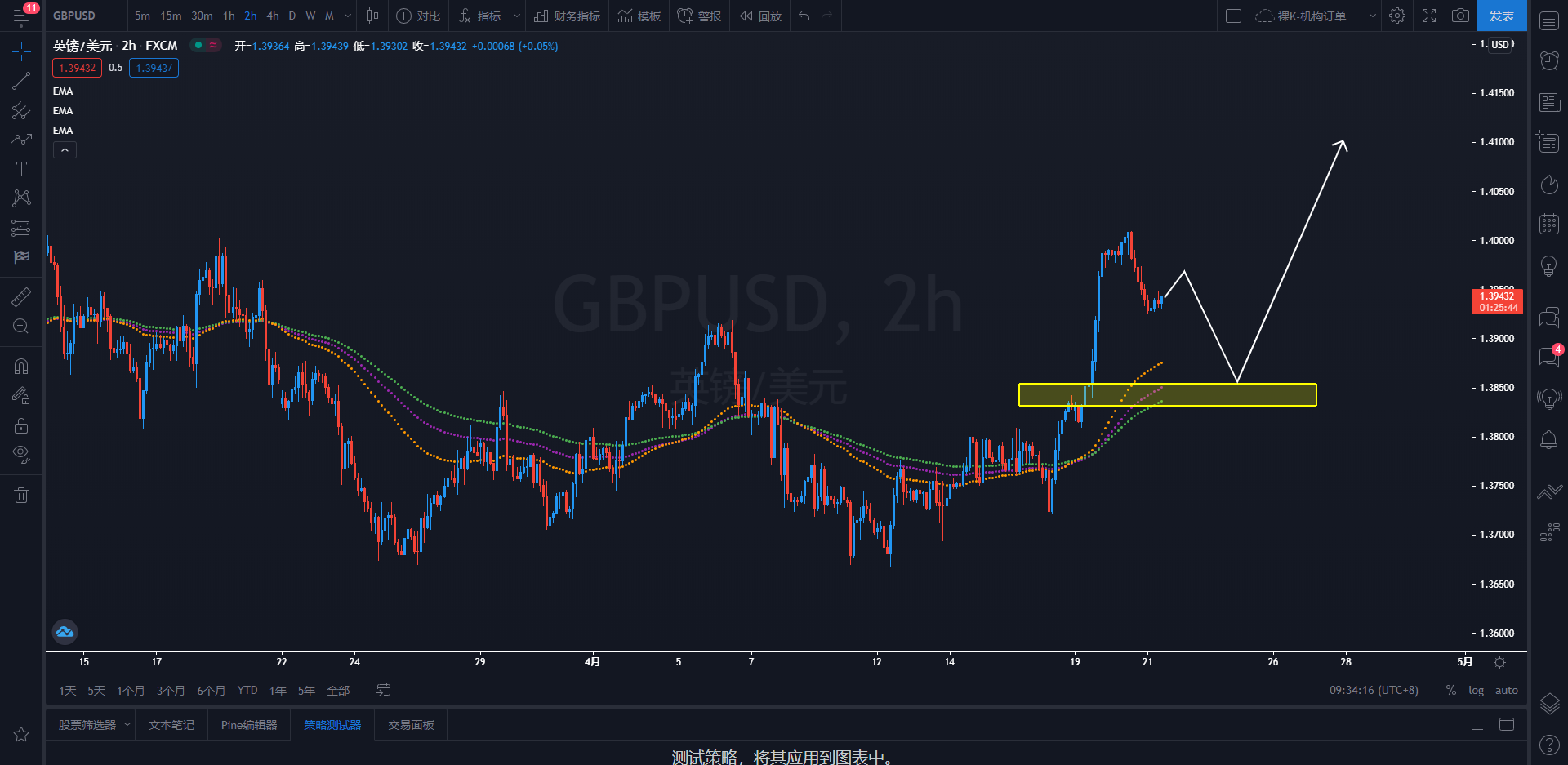Expand the timeframe interval dropdown arrow
This screenshot has width=1568, height=765.
348,16
